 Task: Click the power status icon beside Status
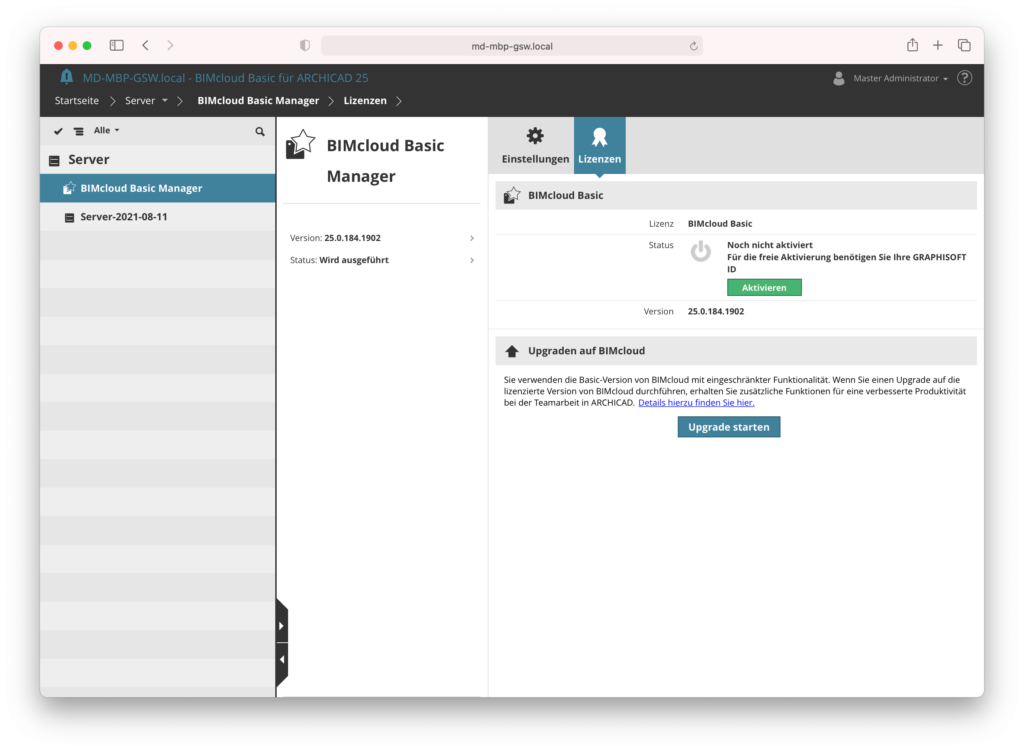click(700, 251)
